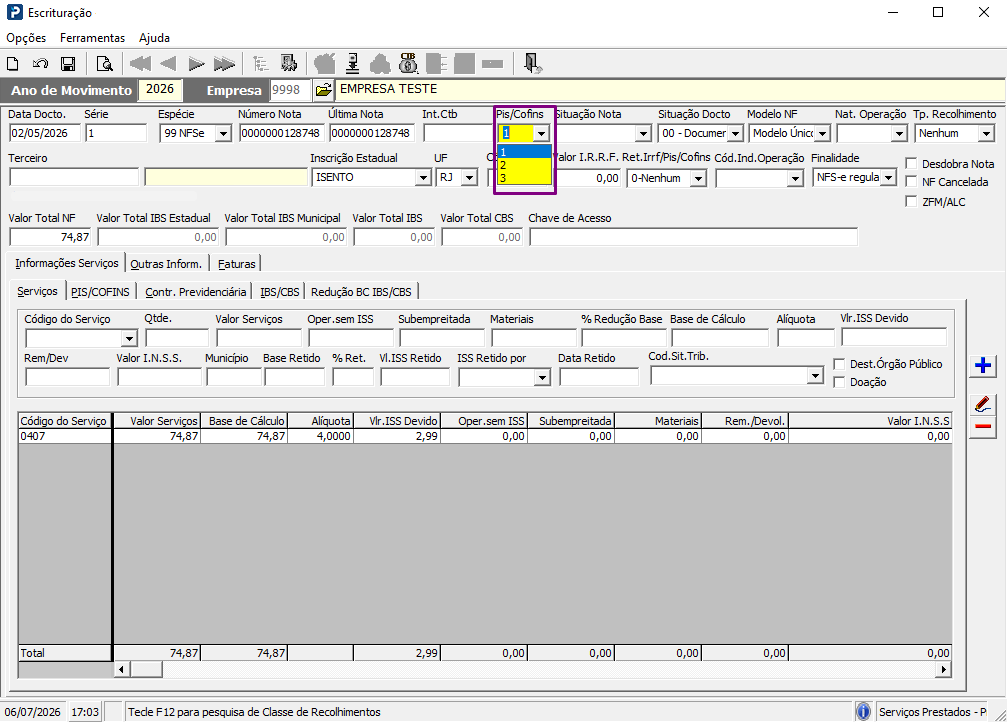Click the CIB money bag icon
Screen dimensions: 1007x722
[x=408, y=63]
